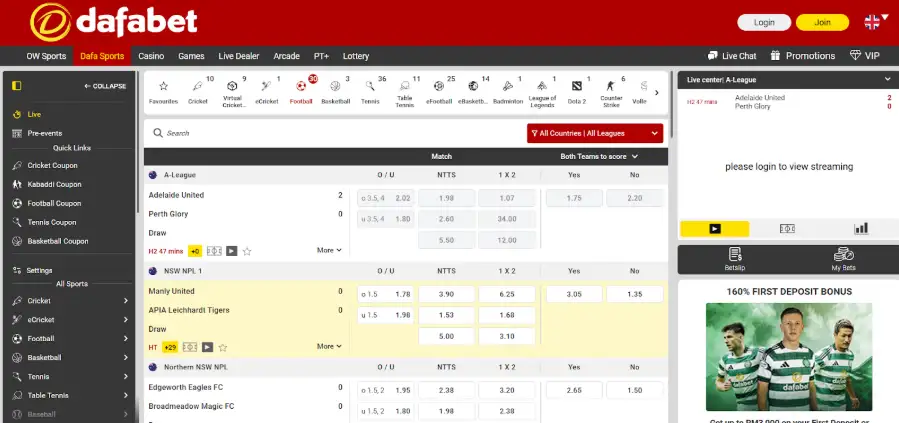This screenshot has width=899, height=423.
Task: Star the Manly United match as favourite
Action: pyautogui.click(x=220, y=348)
